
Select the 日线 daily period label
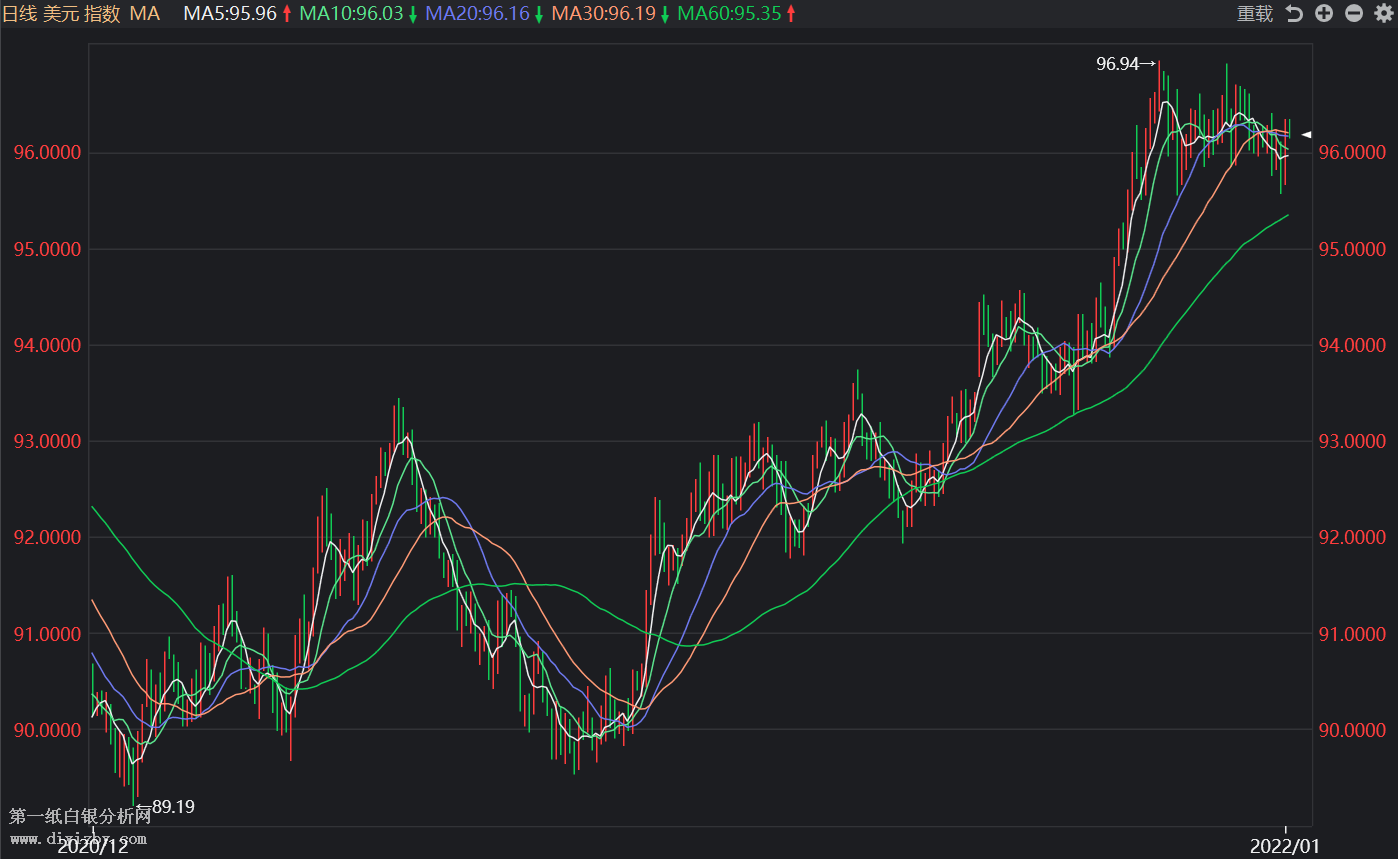[x=19, y=14]
